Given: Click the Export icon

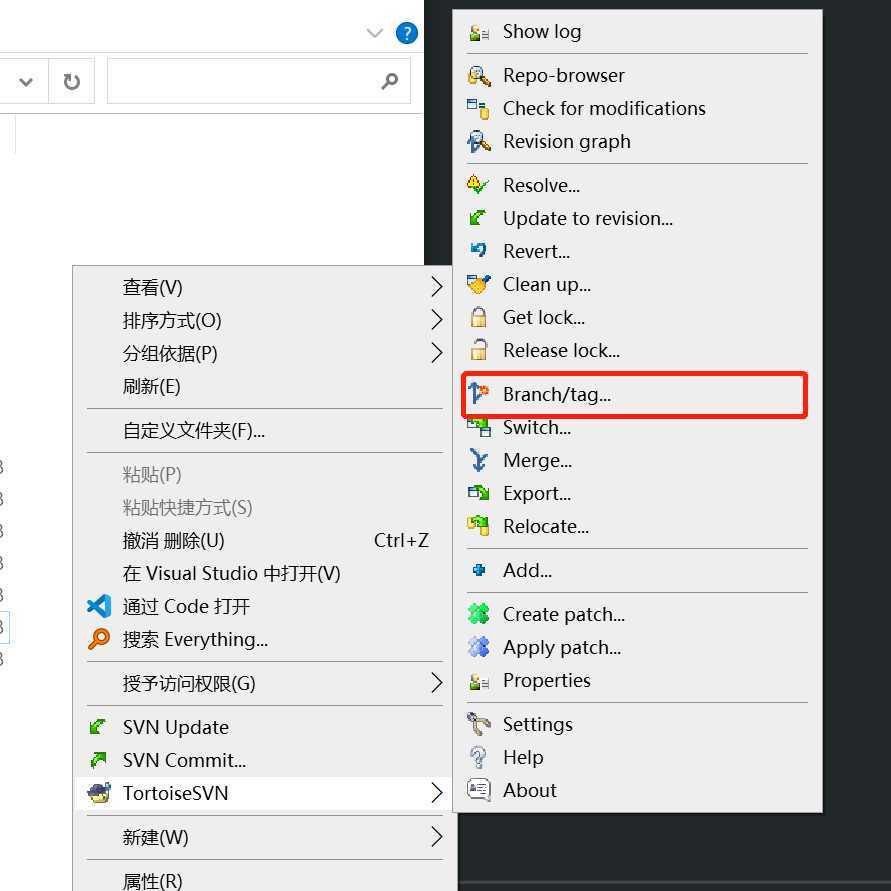Looking at the screenshot, I should point(478,493).
